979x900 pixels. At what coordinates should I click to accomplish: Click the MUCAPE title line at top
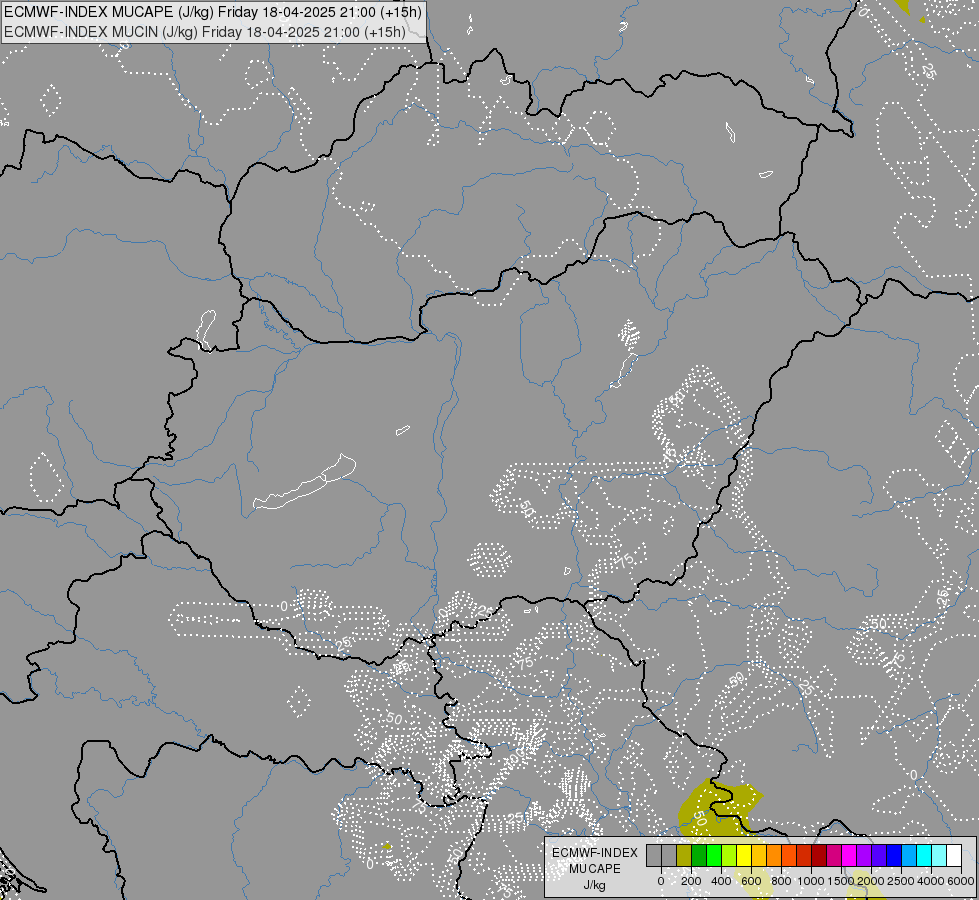(x=213, y=12)
